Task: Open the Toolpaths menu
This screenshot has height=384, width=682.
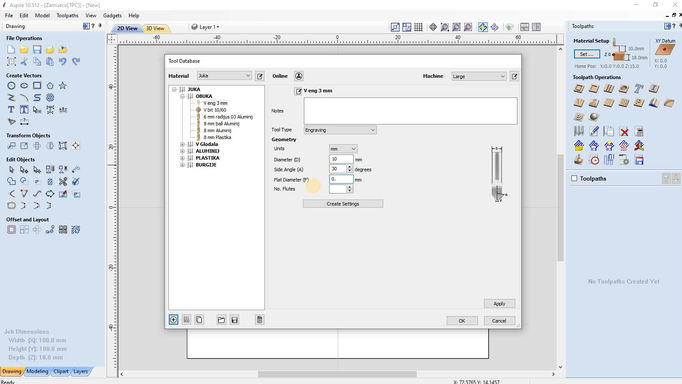Action: (x=67, y=15)
